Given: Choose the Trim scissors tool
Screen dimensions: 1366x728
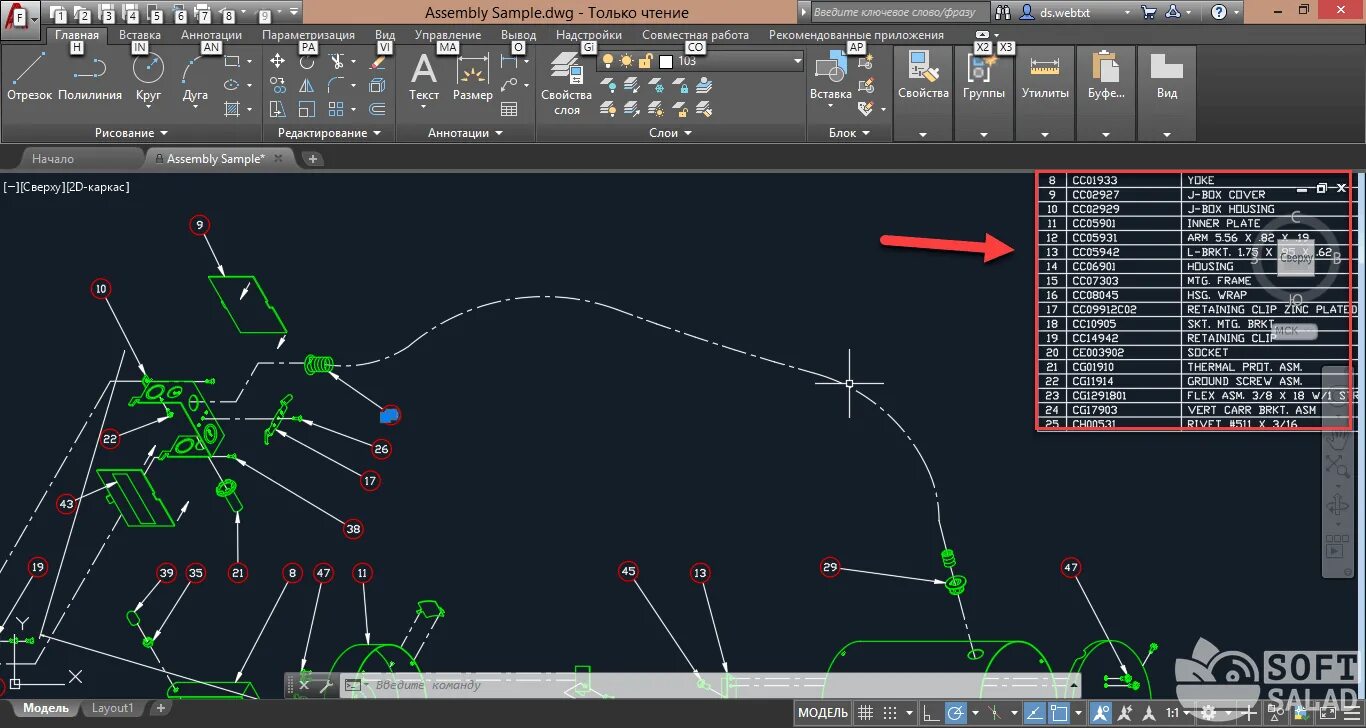Looking at the screenshot, I should point(337,61).
